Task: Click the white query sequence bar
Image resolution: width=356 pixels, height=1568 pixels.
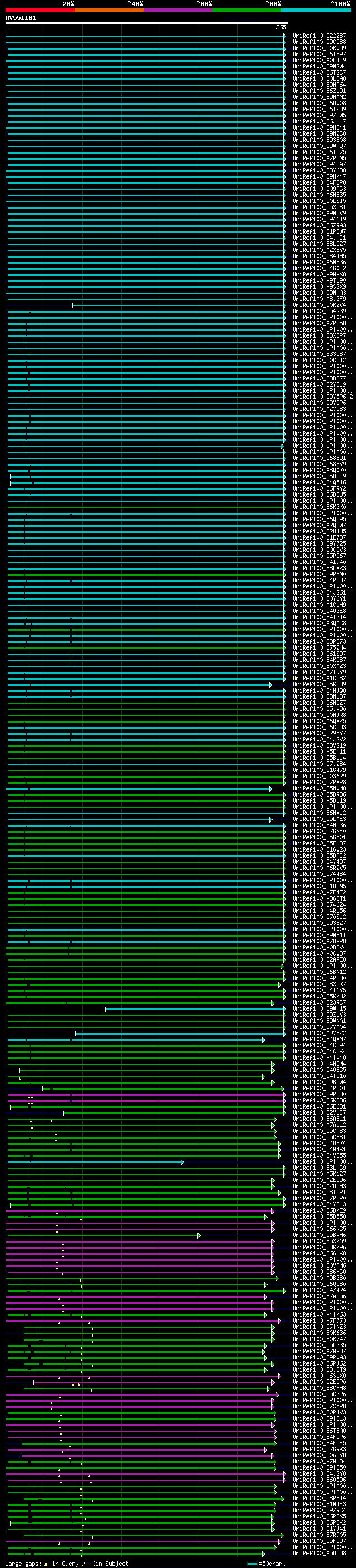Action: (x=146, y=23)
